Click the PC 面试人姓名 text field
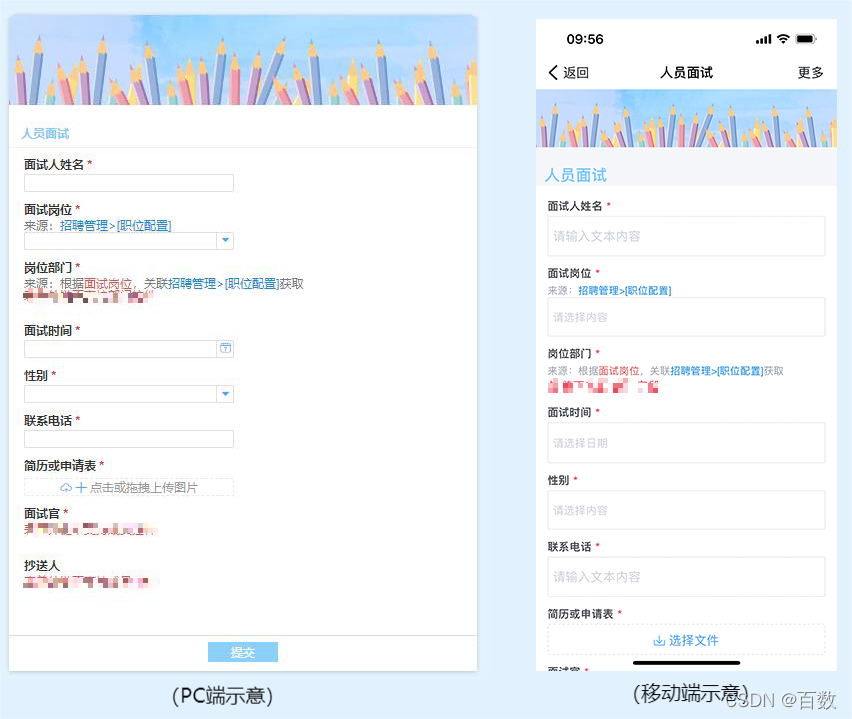The width and height of the screenshot is (852, 719). coord(129,183)
